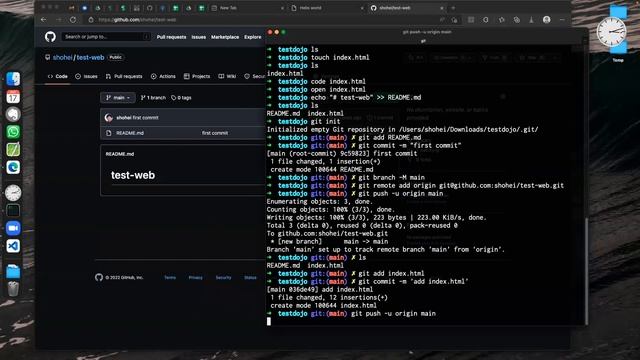Viewport: 640px width, 360px height.
Task: Click Issues in GitHub header navigation
Action: [199, 37]
